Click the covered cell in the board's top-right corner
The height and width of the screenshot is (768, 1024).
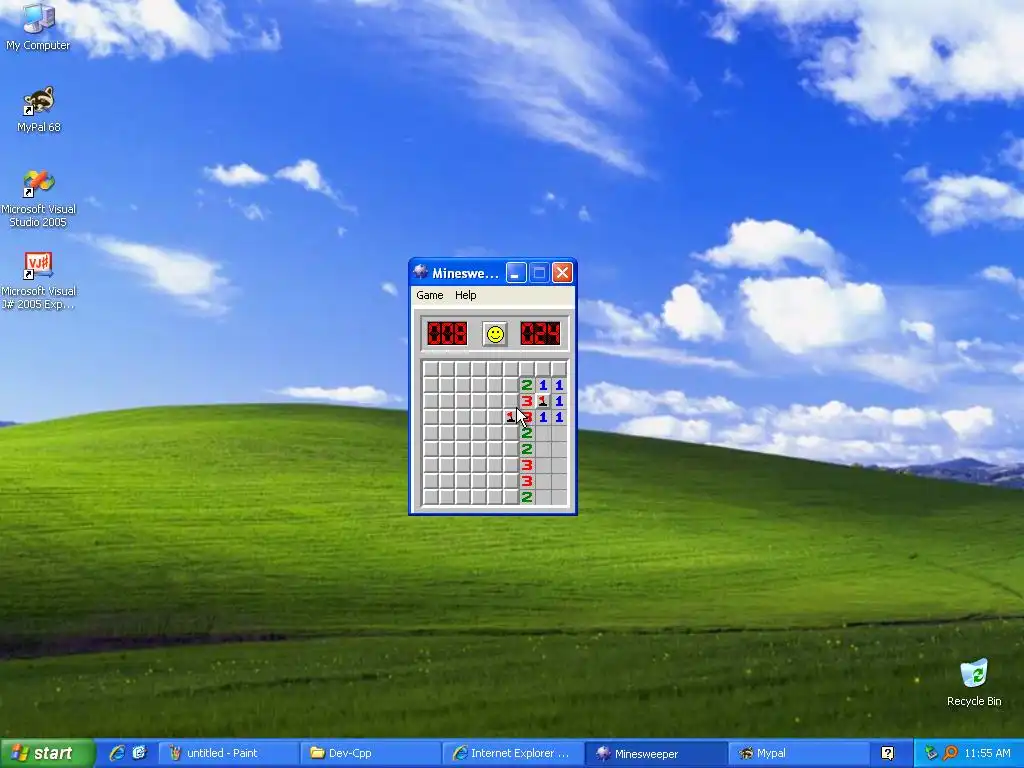pos(559,369)
